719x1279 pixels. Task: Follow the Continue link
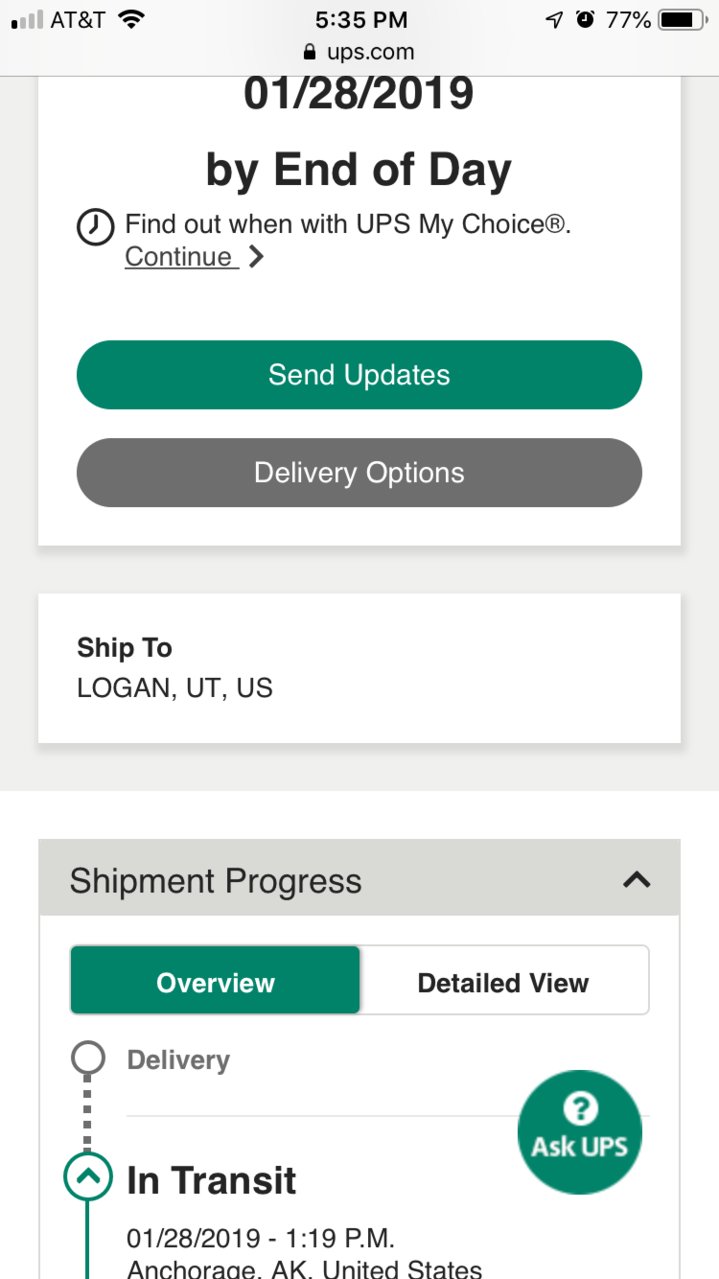point(179,257)
